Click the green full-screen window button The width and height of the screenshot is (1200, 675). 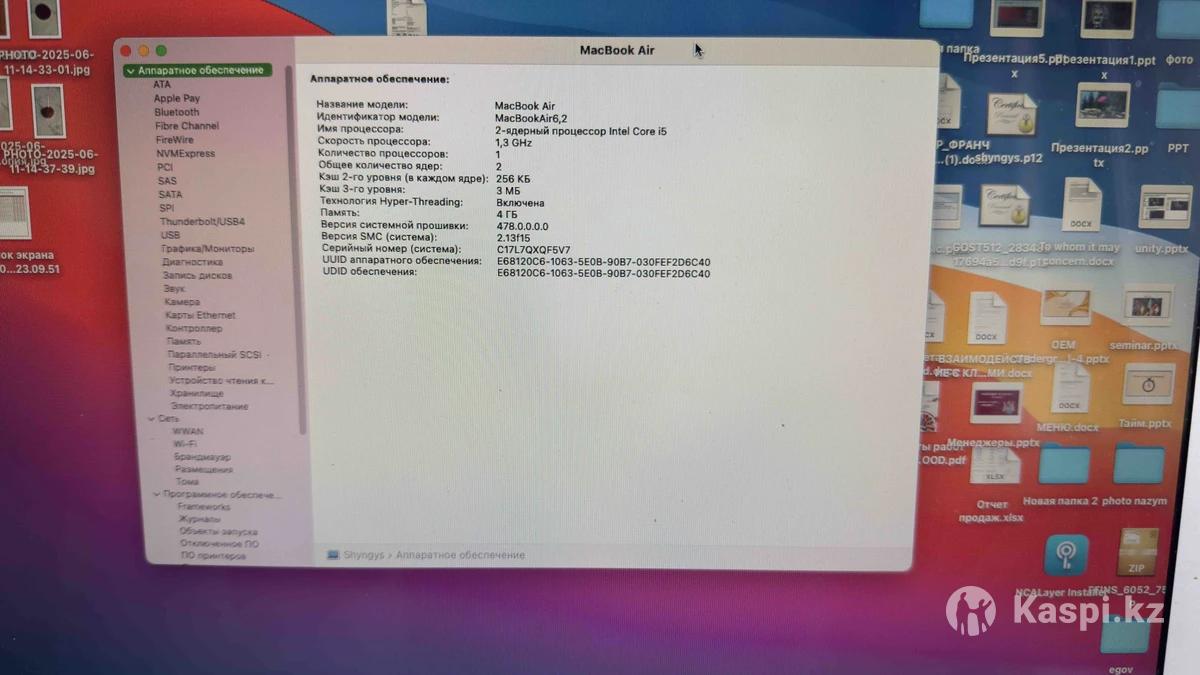coord(161,51)
